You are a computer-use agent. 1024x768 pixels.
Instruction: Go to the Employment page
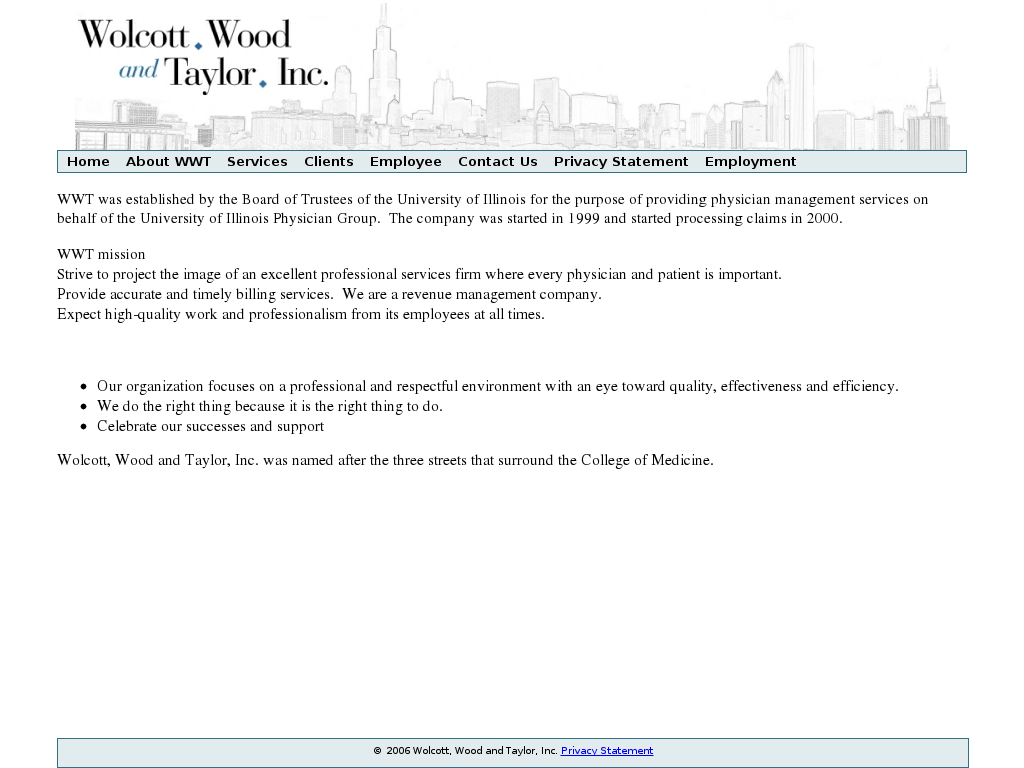pyautogui.click(x=750, y=161)
